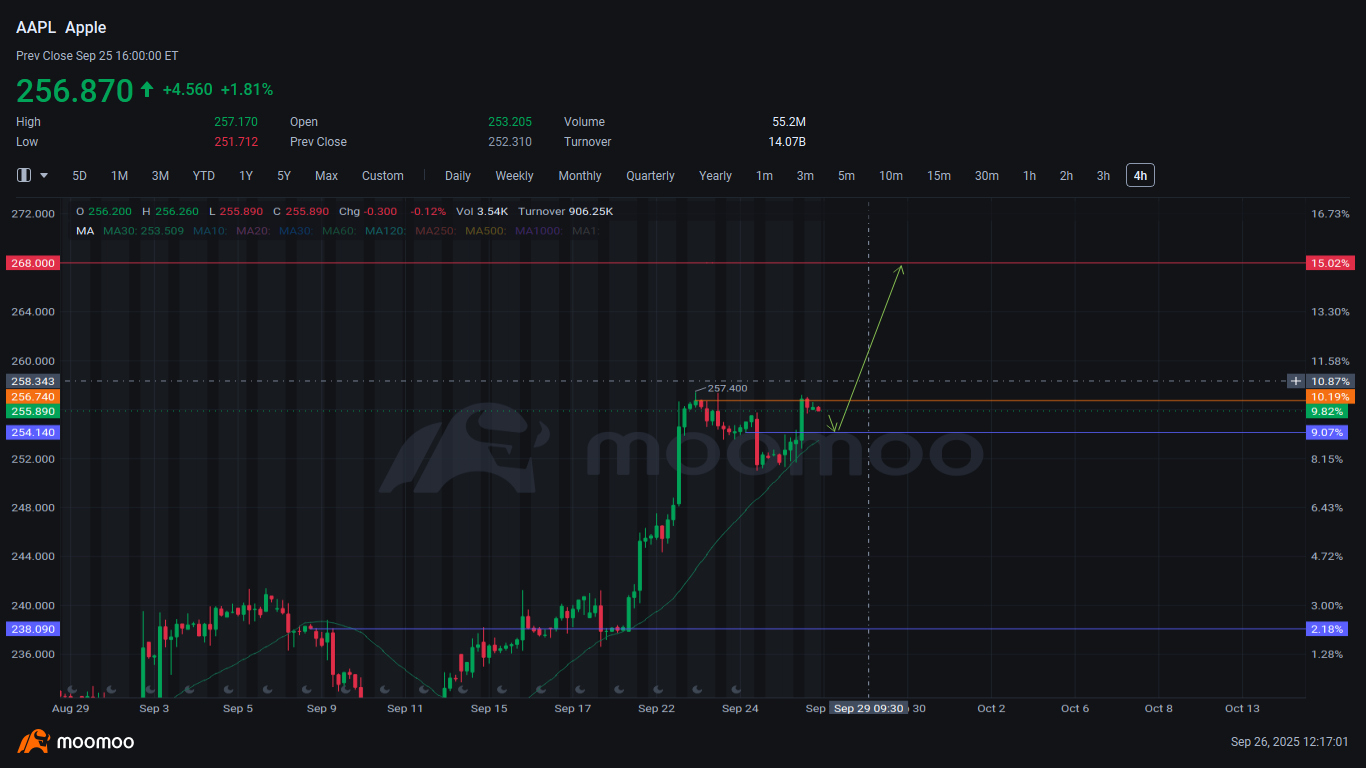Click the red 268.000 price line label
The height and width of the screenshot is (768, 1366).
coord(33,263)
